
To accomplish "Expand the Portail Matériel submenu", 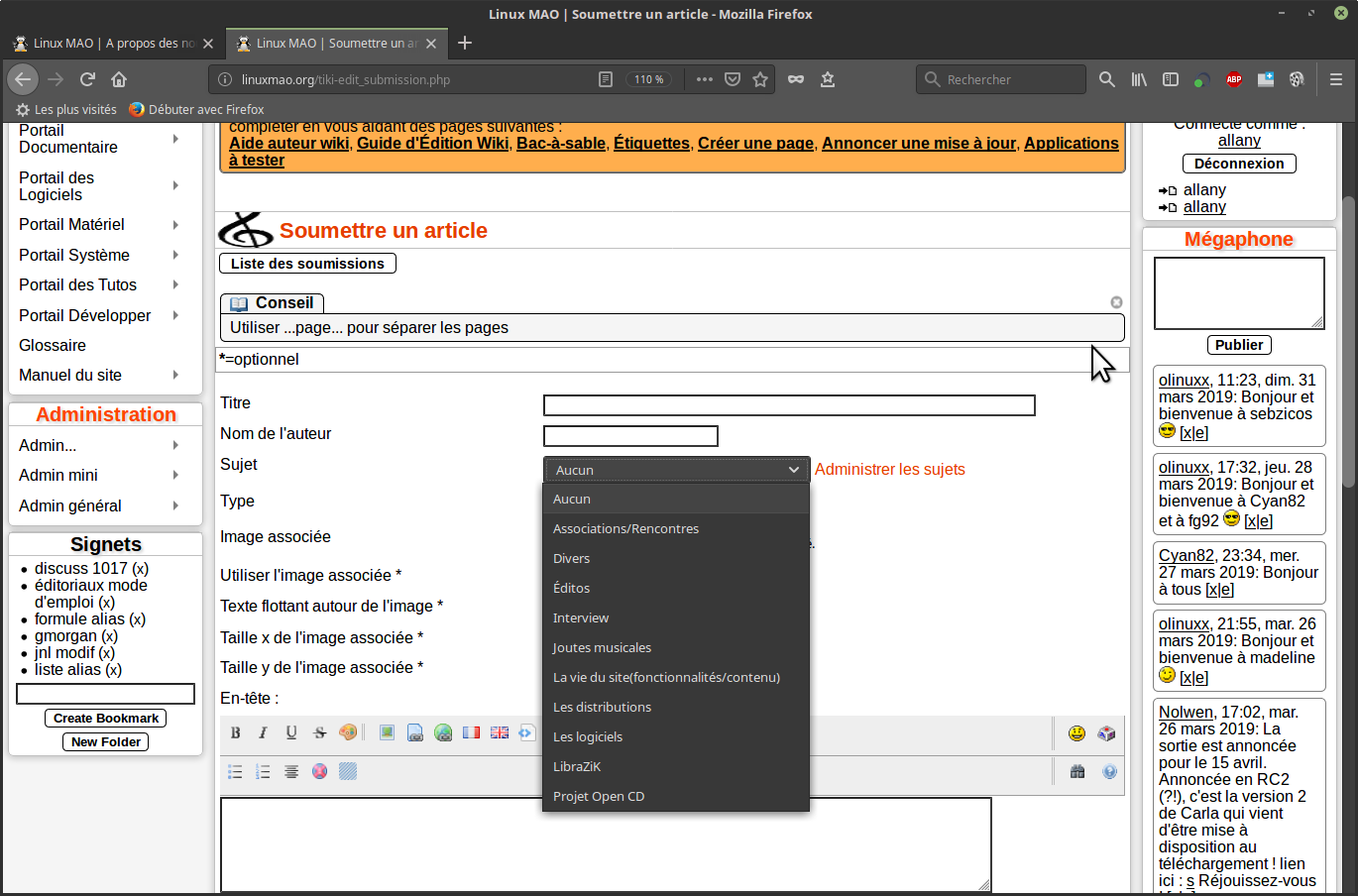I will 175,225.
